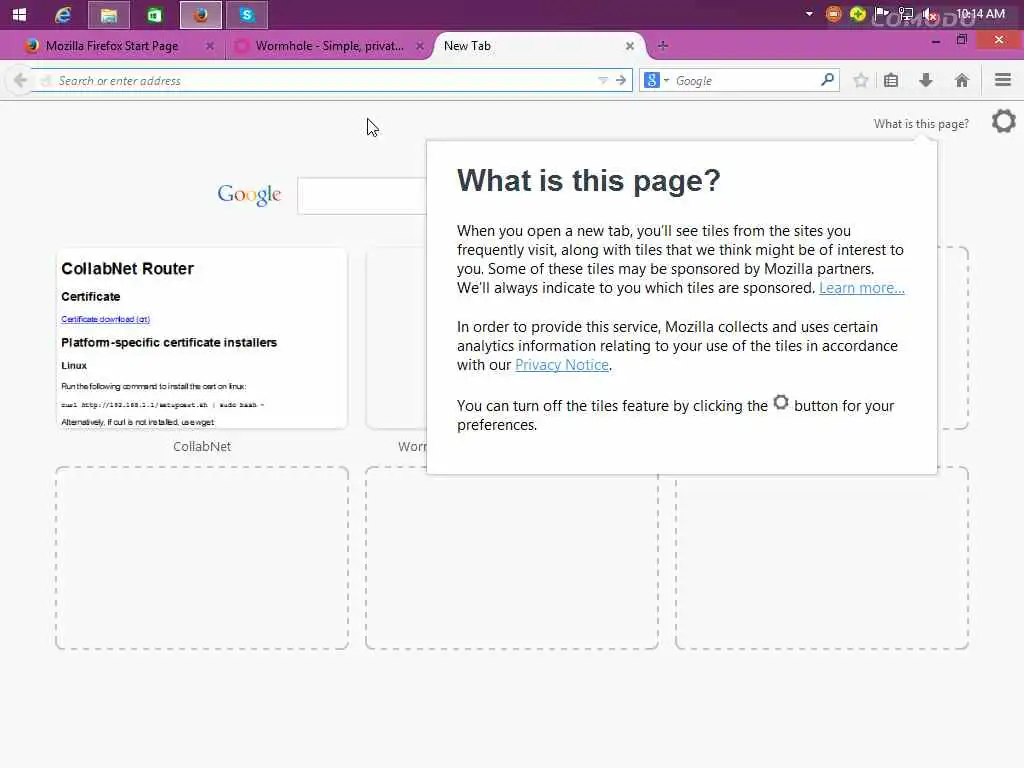The height and width of the screenshot is (768, 1024).
Task: Open the CollabNet Router tile thumbnail
Action: pyautogui.click(x=202, y=338)
